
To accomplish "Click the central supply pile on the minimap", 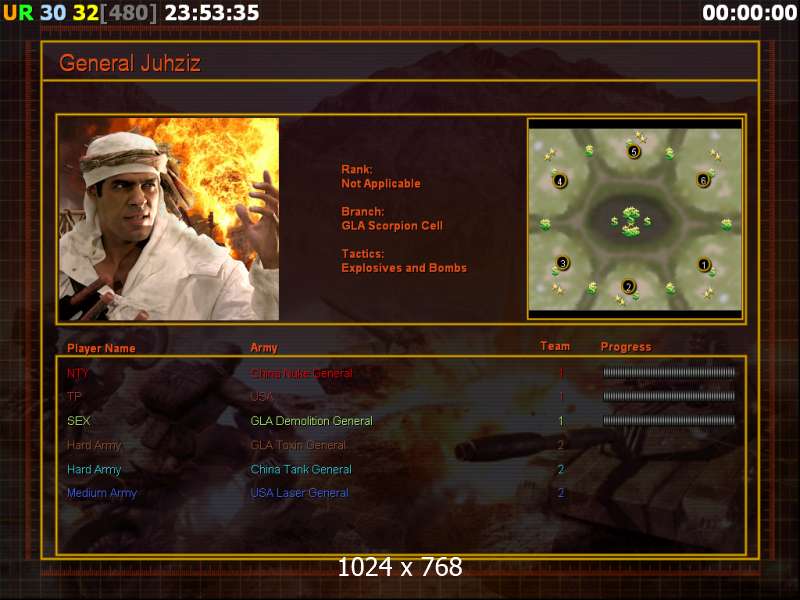I will [x=631, y=221].
